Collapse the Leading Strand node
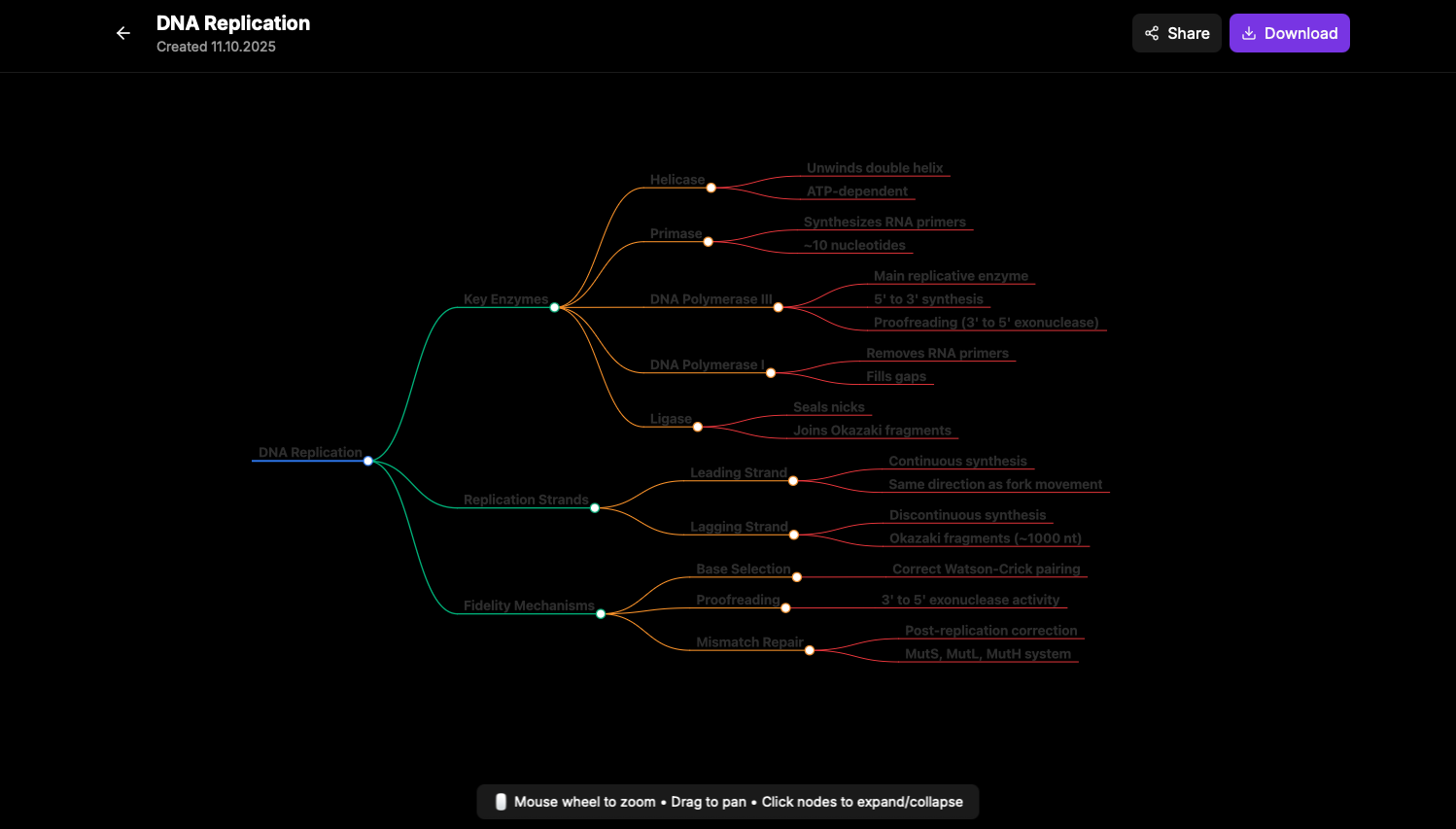Viewport: 1456px width, 829px height. click(793, 481)
